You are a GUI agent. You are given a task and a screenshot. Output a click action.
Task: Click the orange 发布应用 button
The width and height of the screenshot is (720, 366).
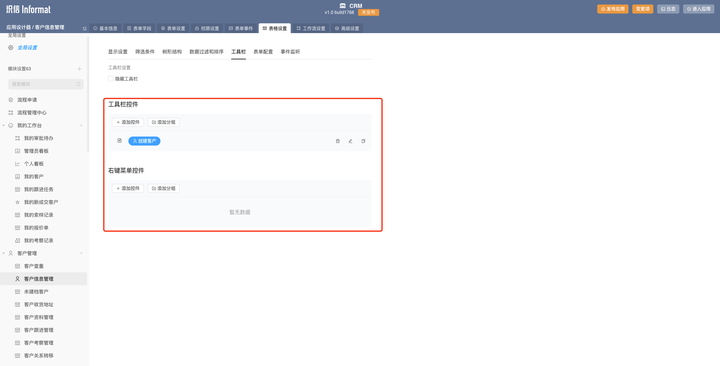click(x=613, y=9)
